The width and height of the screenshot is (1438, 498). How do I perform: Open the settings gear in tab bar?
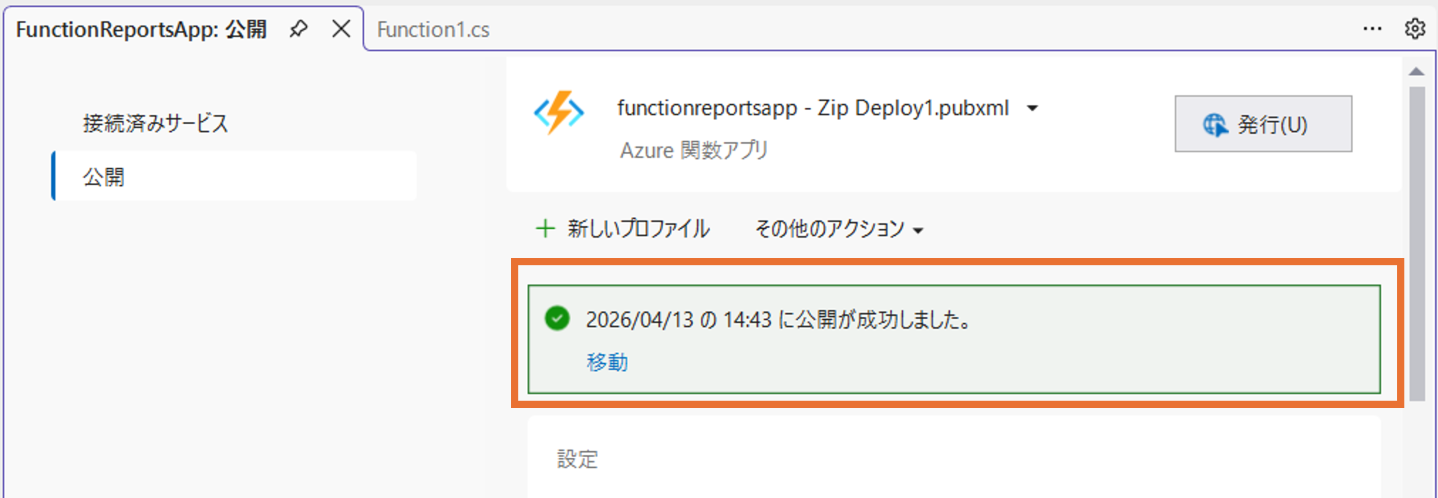(x=1414, y=29)
